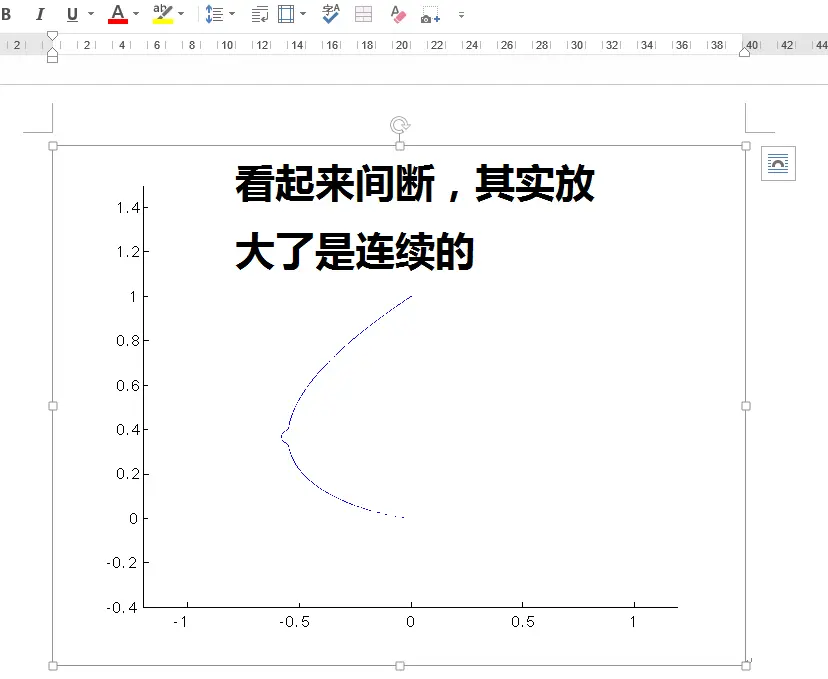Click the borders grid icon
This screenshot has width=828, height=679.
[286, 14]
